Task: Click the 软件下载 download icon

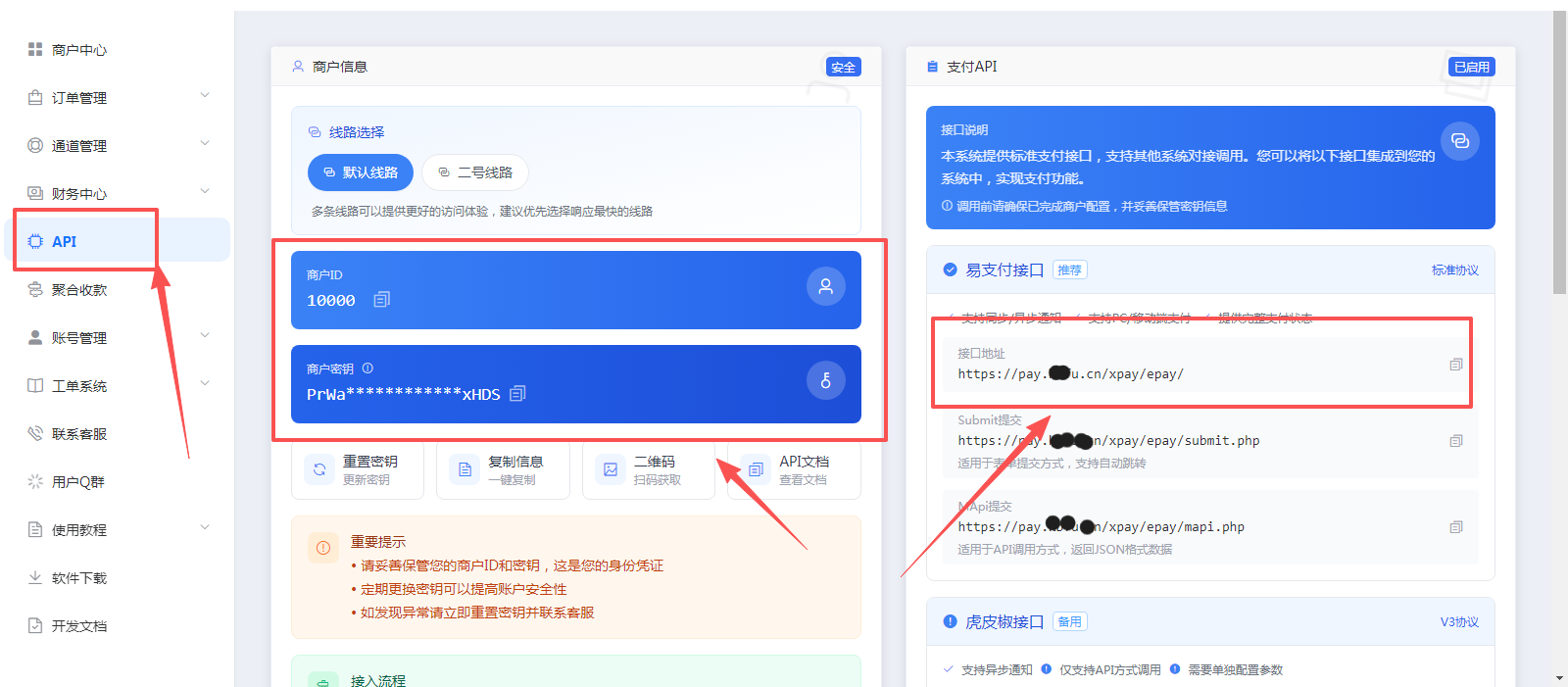Action: coord(35,577)
